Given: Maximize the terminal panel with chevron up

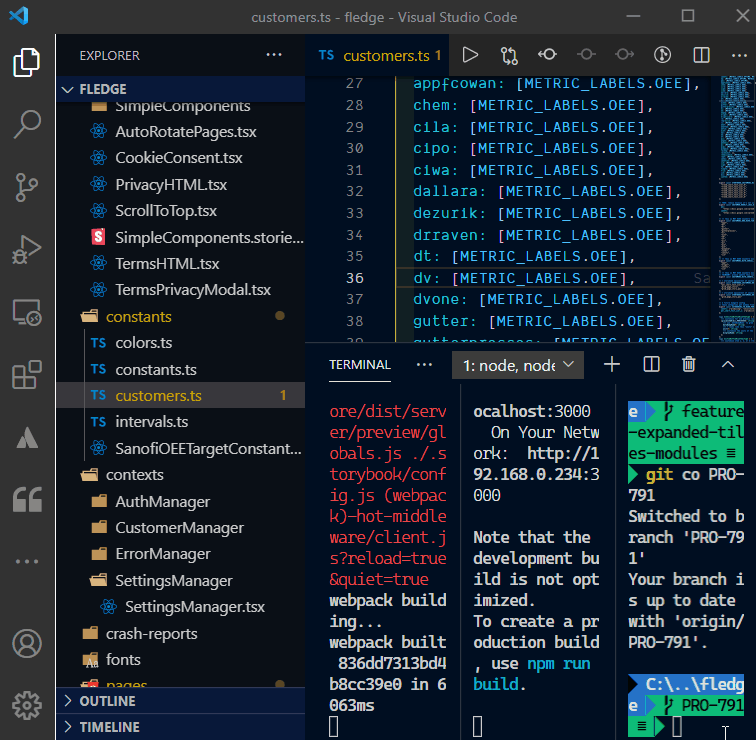Looking at the screenshot, I should click(x=728, y=365).
